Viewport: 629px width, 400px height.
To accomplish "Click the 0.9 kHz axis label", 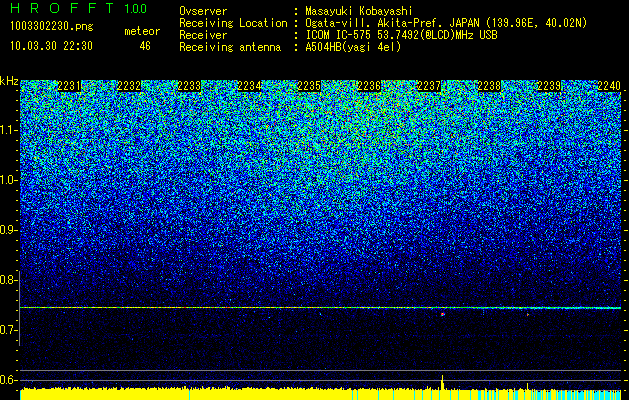I will (9, 230).
